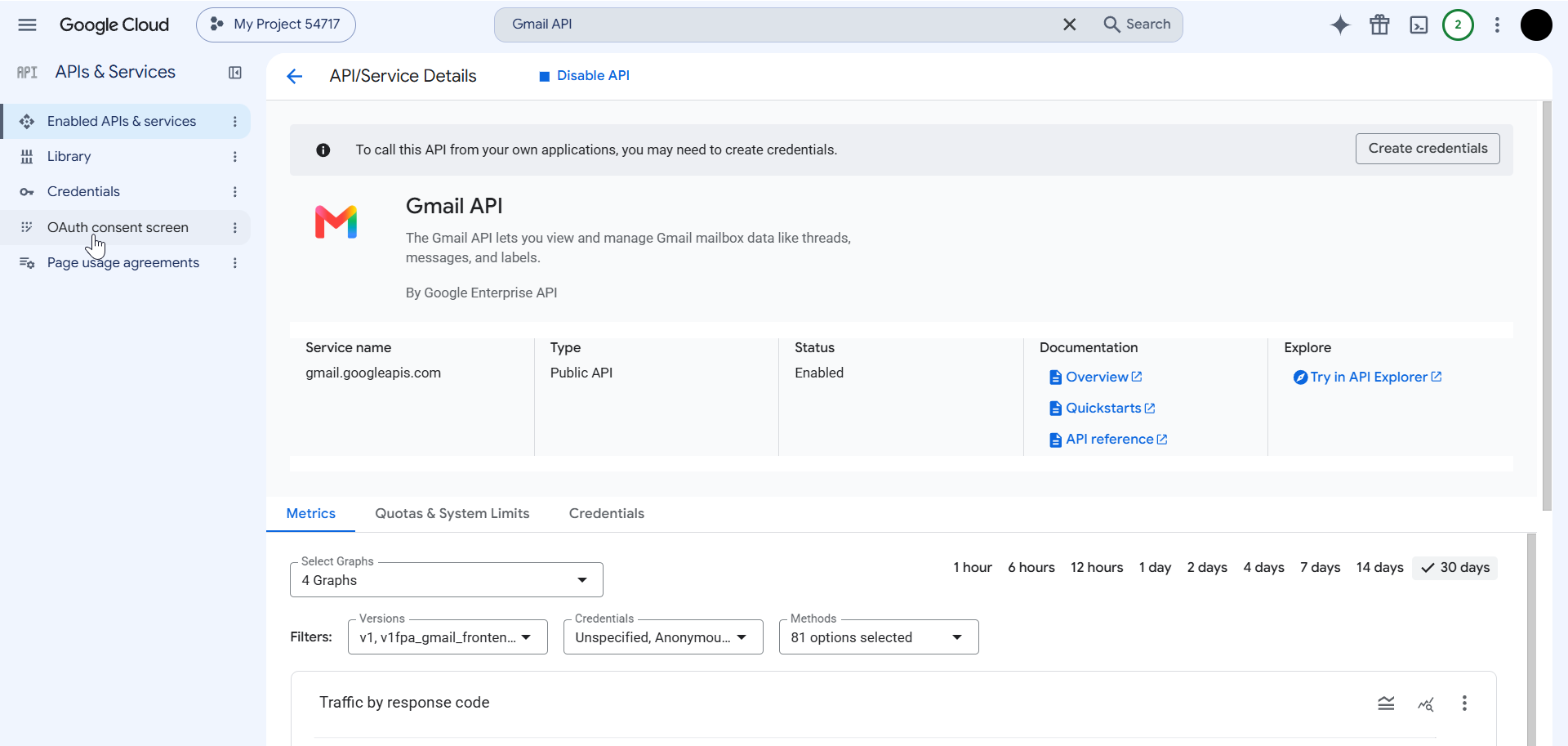1568x746 pixels.
Task: Expand the Select Graphs dropdown
Action: tap(447, 579)
